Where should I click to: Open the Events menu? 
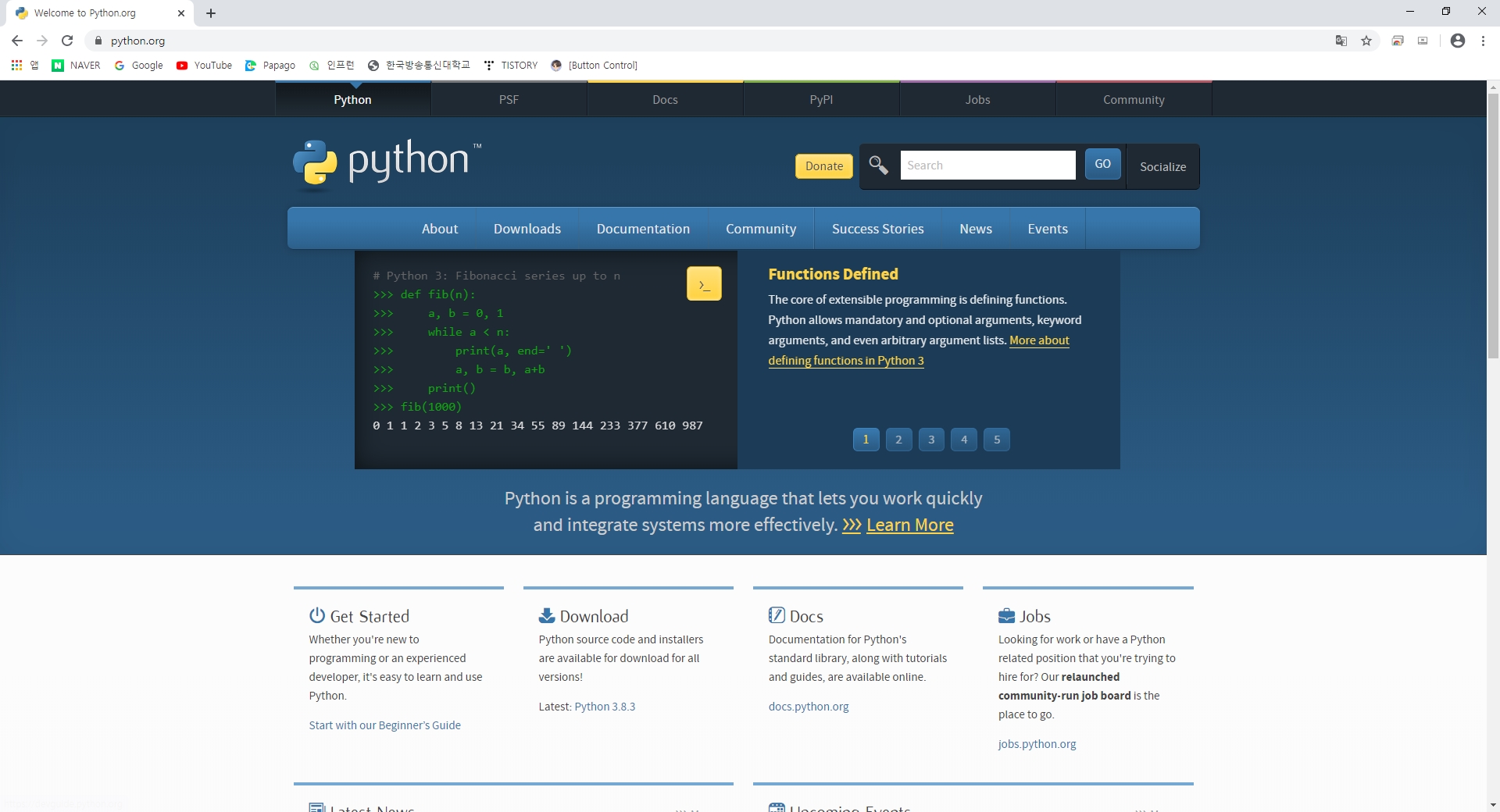coord(1048,229)
